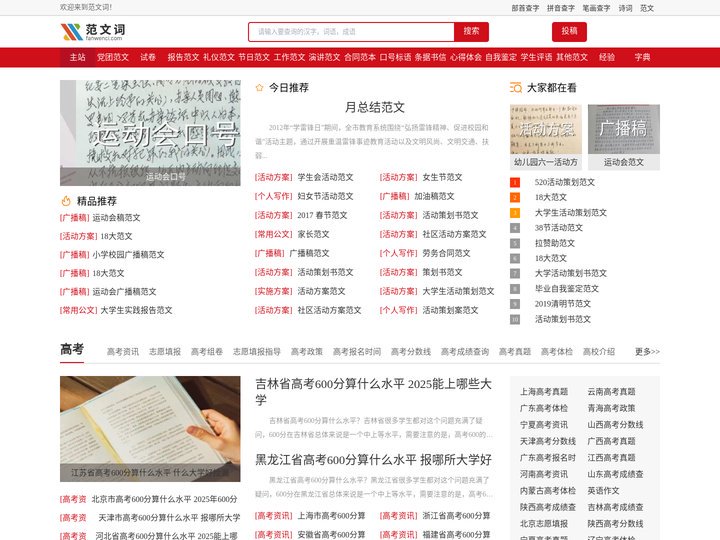This screenshot has height=540, width=720.
Task: Click the list icon beside 大家都在看
Action: click(516, 88)
